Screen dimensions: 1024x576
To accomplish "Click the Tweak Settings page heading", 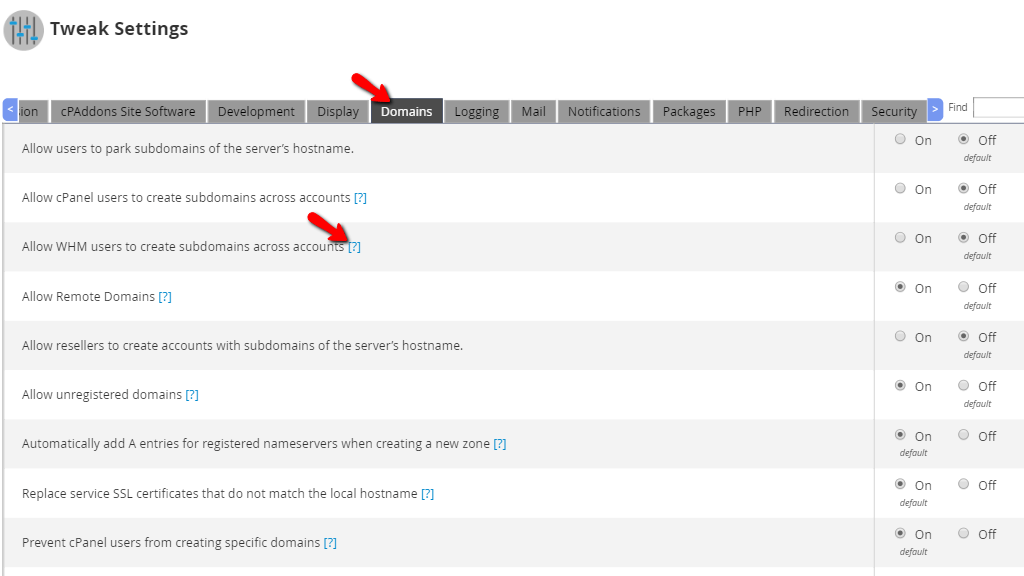I will pos(119,29).
